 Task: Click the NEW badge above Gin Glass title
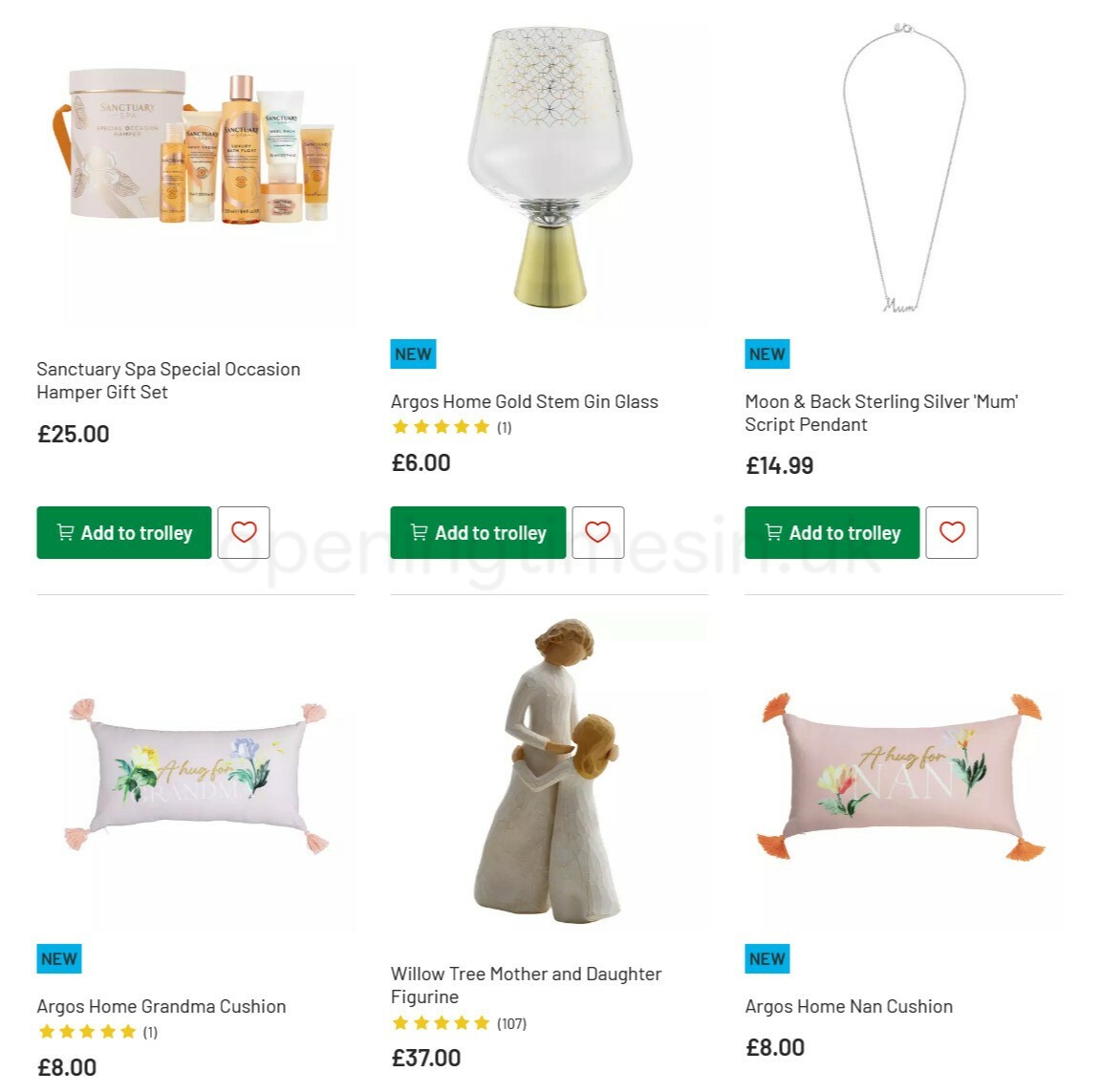(412, 353)
